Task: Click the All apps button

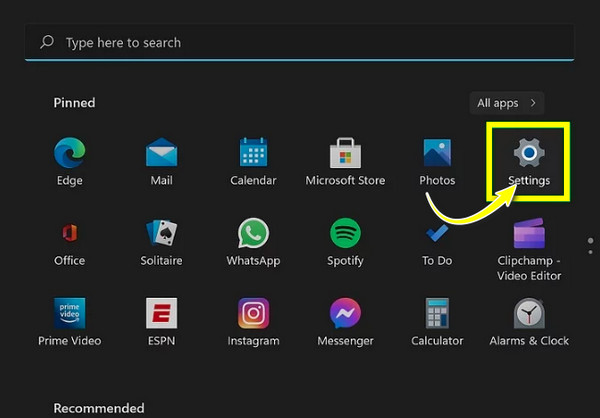Action: pos(507,103)
